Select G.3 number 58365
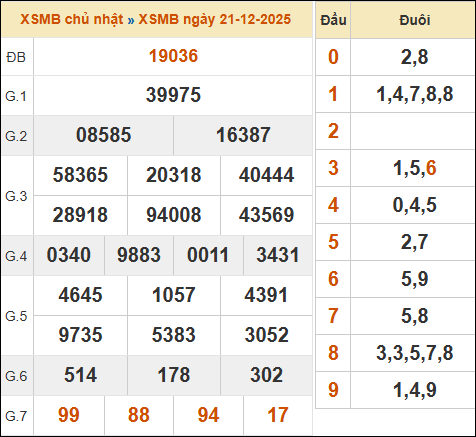The image size is (476, 437). [x=80, y=175]
